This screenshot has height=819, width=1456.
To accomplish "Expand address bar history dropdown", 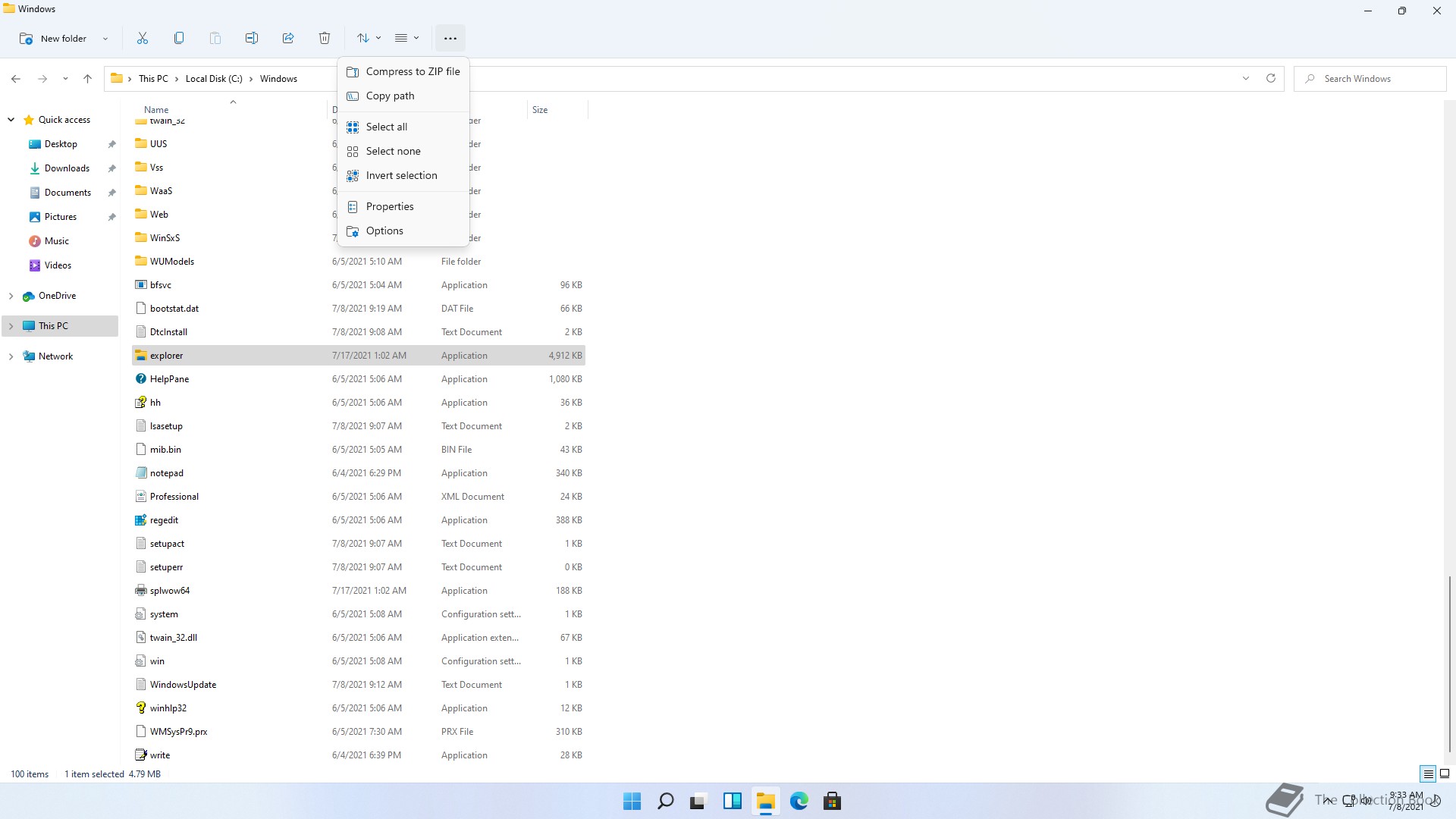I will (x=1246, y=79).
